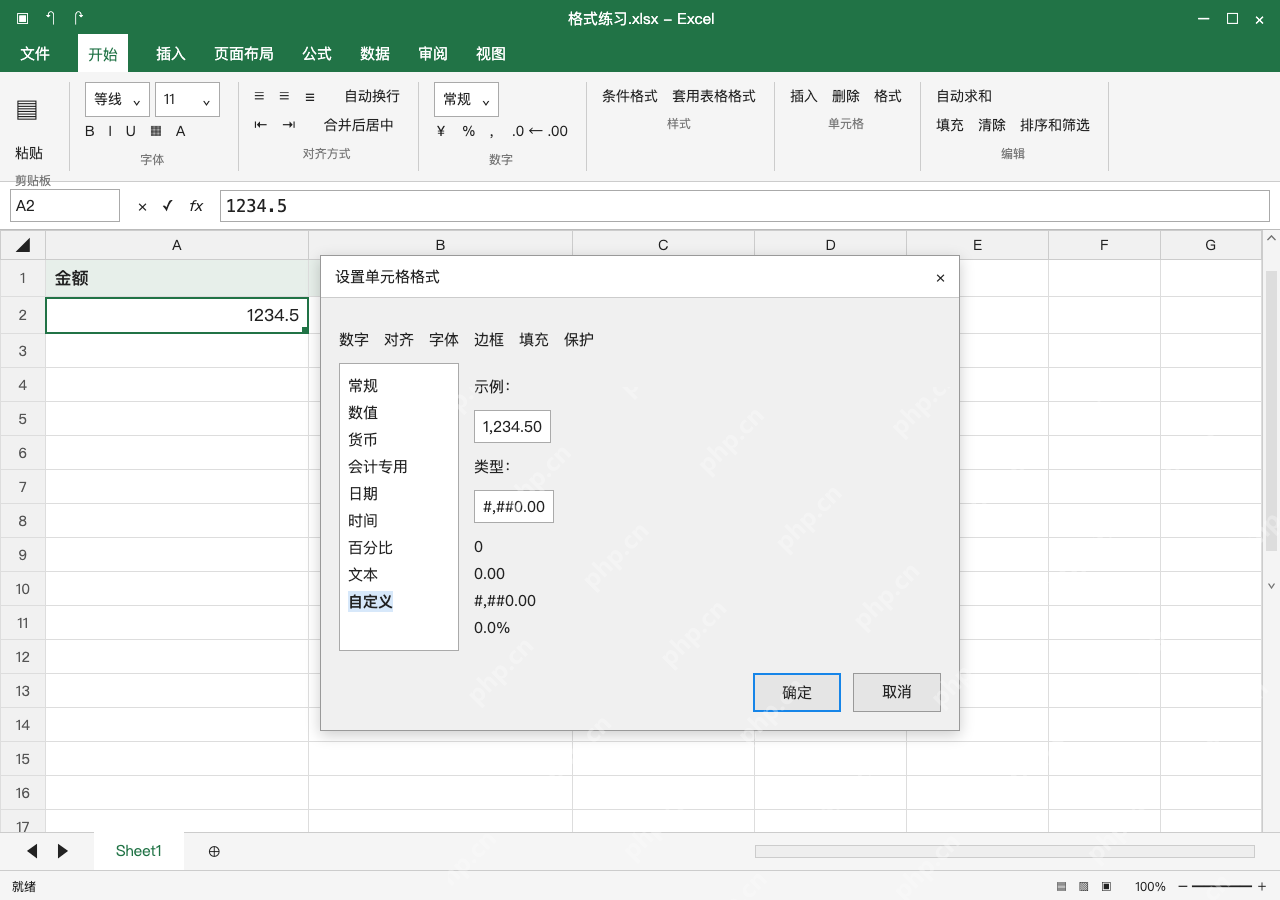Increase indent using the right-arrow indent icon
This screenshot has height=900, width=1280.
click(289, 125)
